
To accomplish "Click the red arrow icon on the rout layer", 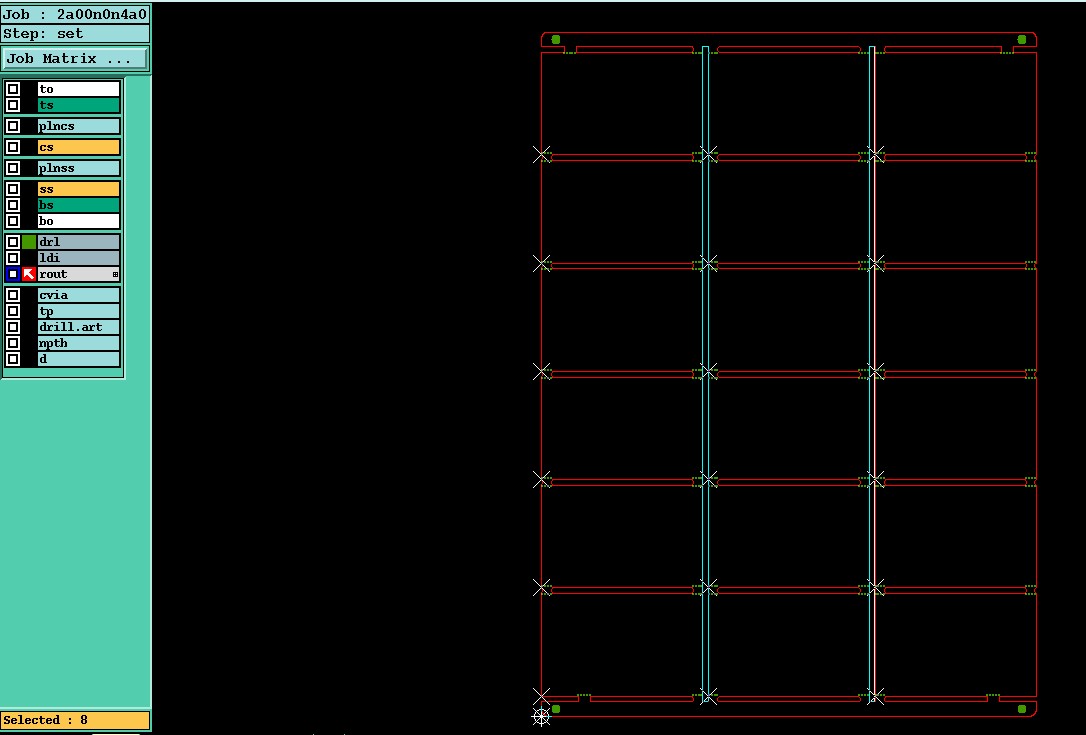I will click(28, 274).
